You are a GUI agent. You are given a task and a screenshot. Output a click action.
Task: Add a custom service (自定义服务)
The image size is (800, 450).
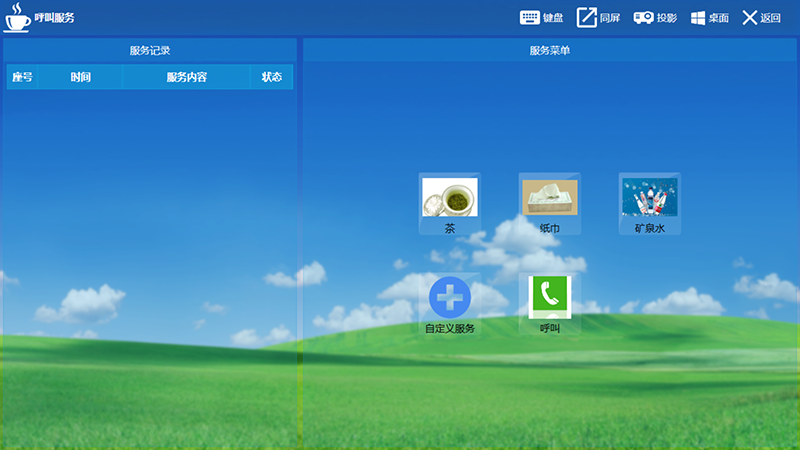click(x=449, y=304)
